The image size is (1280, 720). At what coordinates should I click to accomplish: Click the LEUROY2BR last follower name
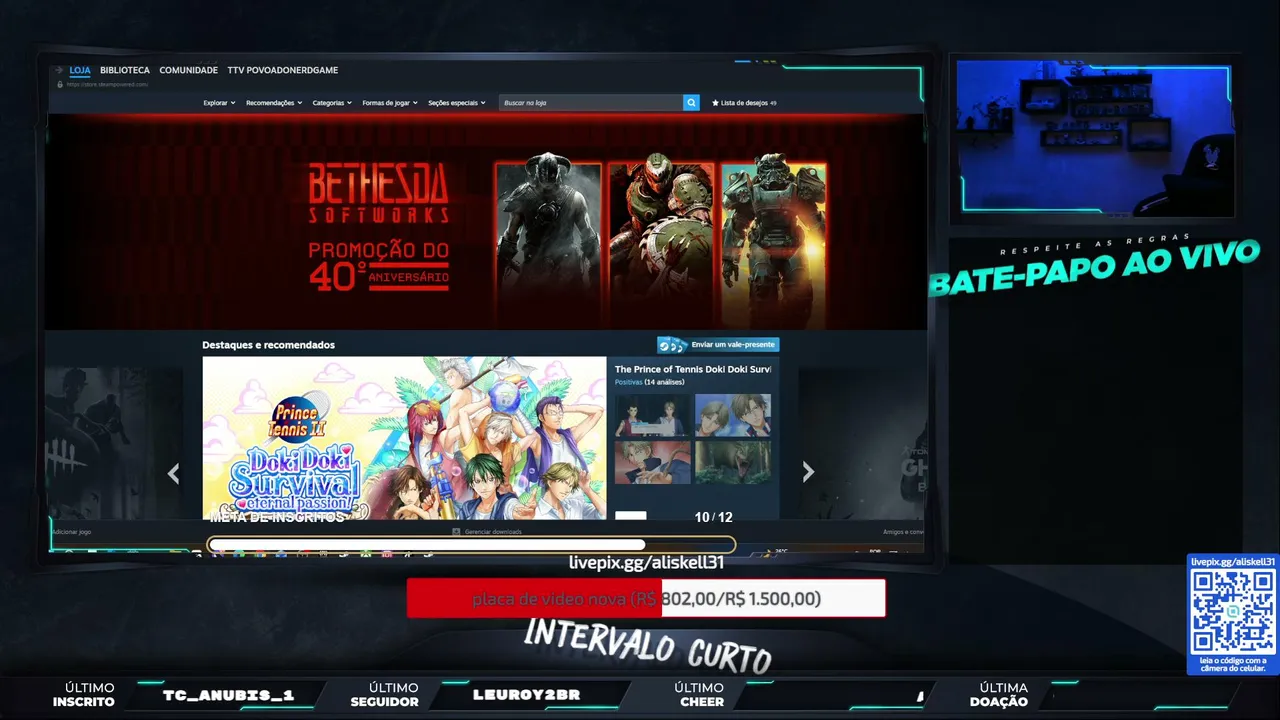click(526, 695)
